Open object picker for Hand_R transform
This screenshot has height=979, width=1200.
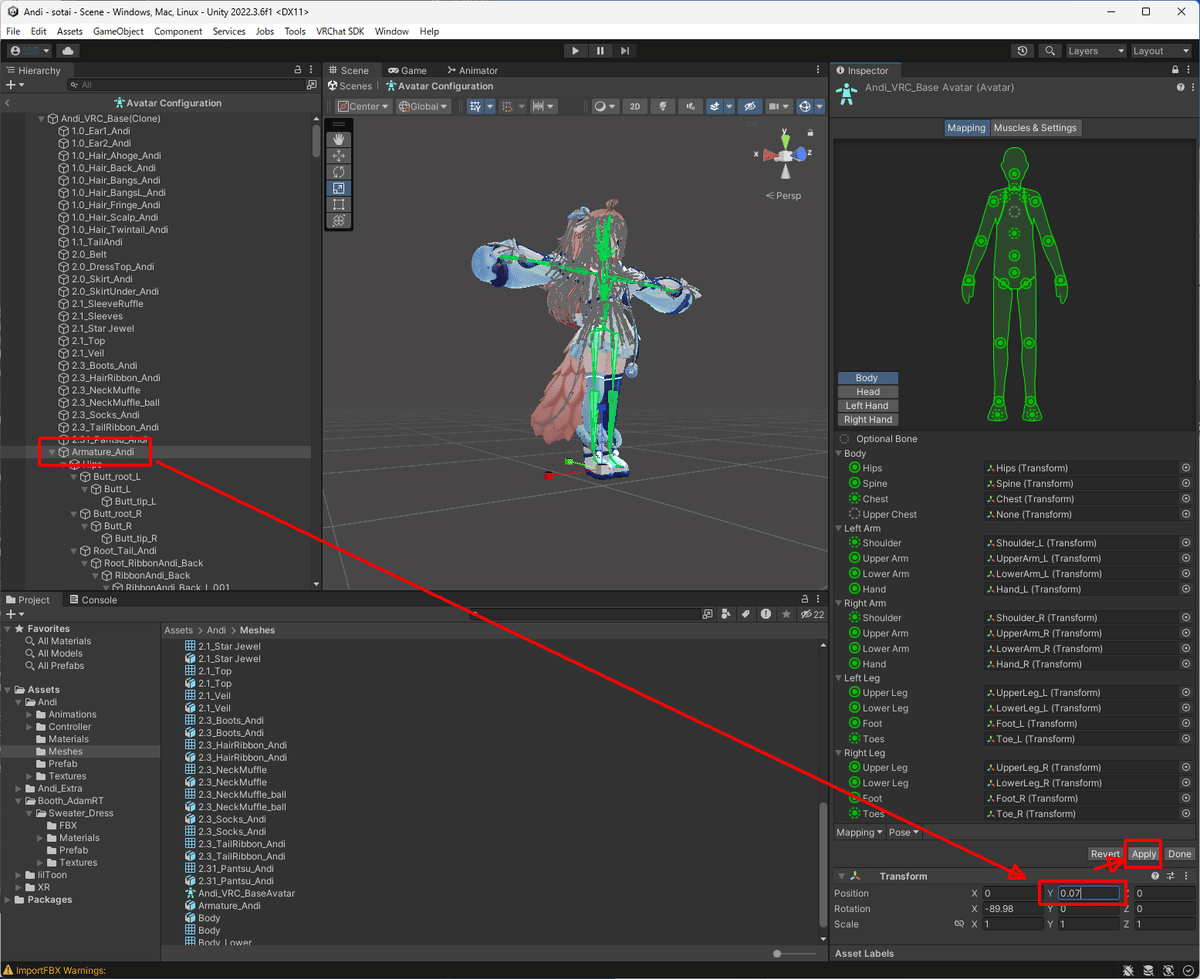tap(1186, 664)
